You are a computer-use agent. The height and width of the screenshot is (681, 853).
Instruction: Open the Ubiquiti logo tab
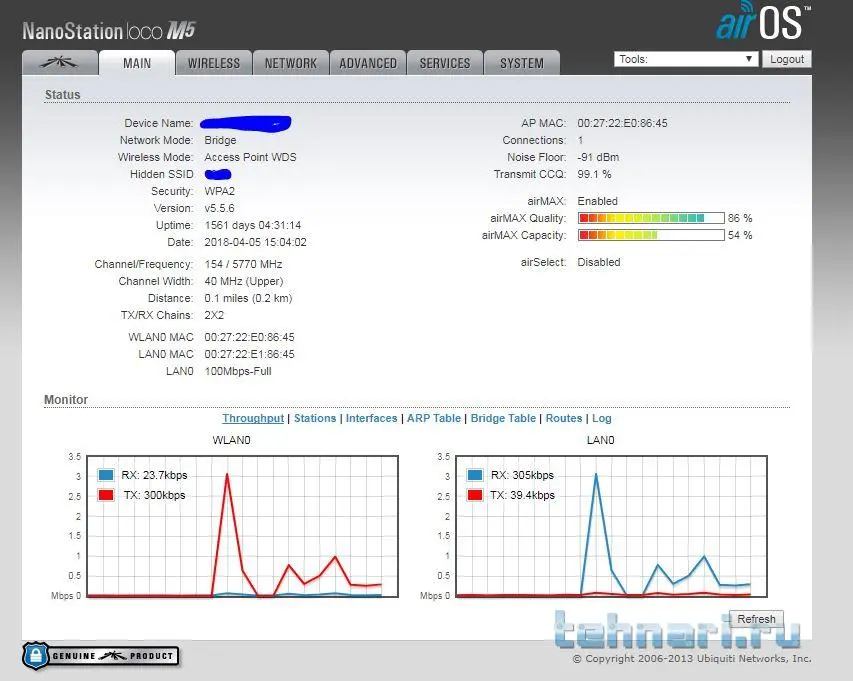60,63
